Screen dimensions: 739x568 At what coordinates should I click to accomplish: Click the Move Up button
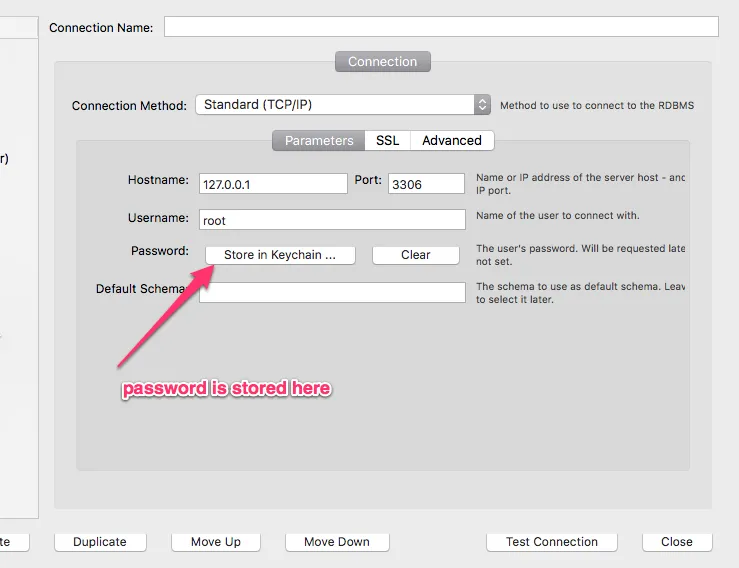tap(216, 542)
